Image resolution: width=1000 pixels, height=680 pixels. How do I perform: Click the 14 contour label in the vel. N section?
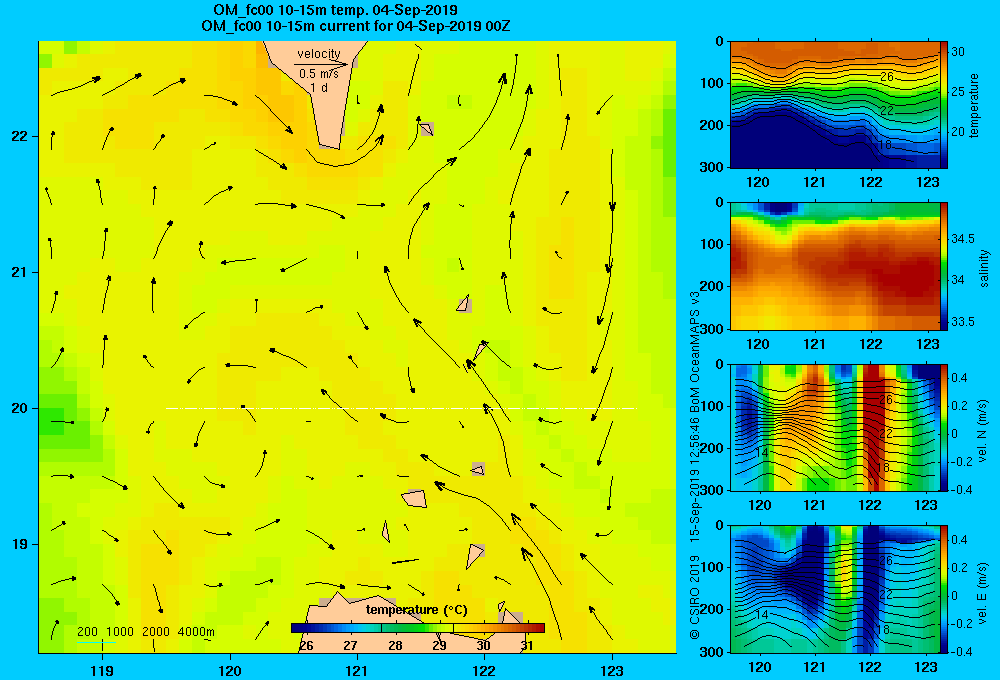[761, 453]
